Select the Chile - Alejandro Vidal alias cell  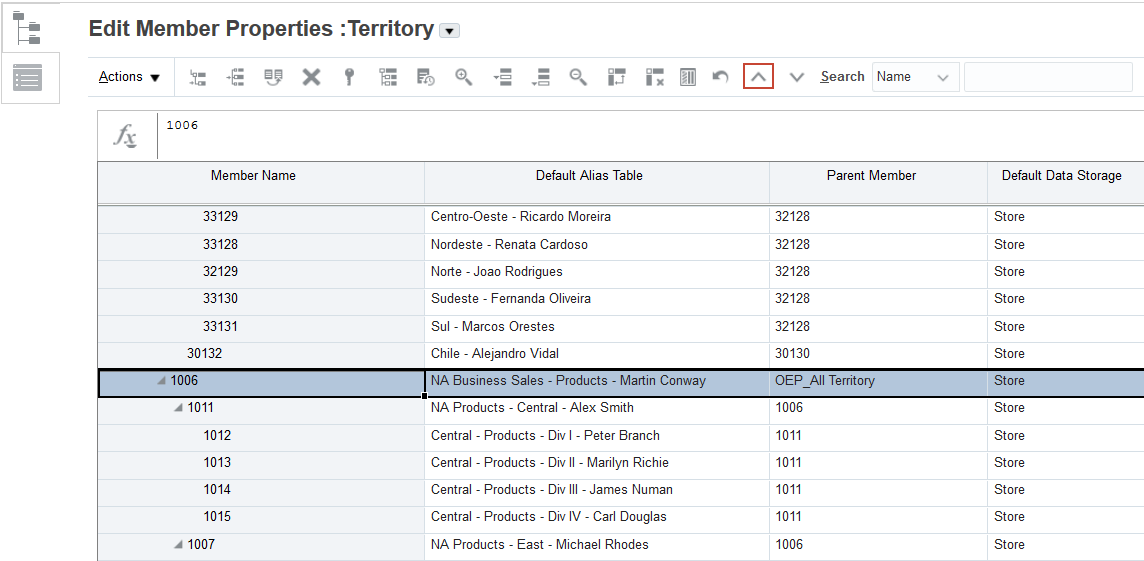[x=596, y=354]
